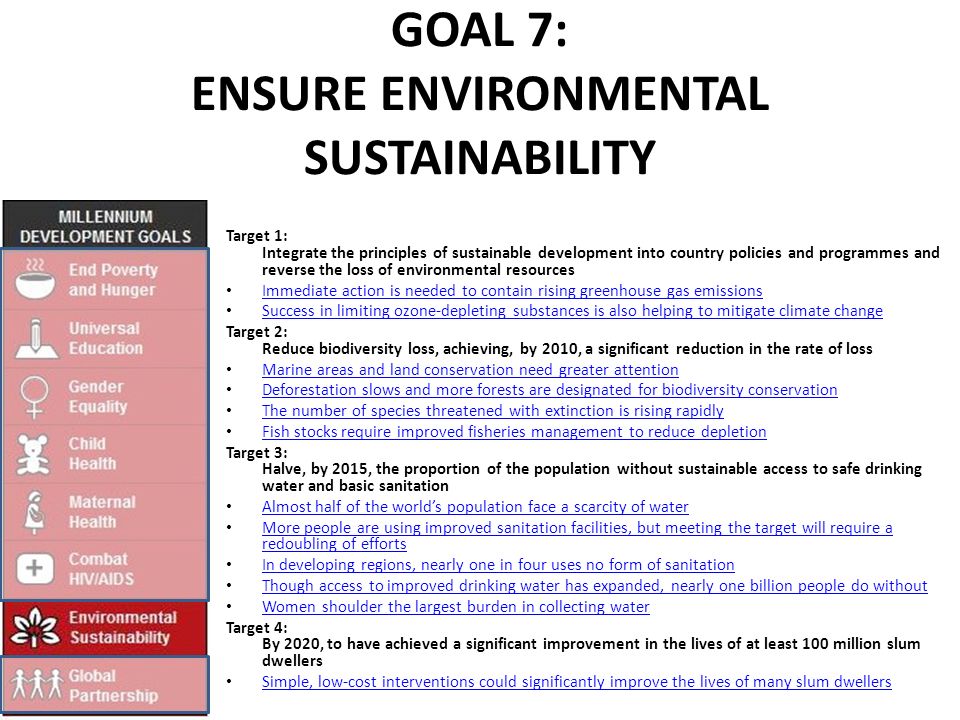Click the Universal Education pencil icon
The width and height of the screenshot is (960, 720).
tap(36, 337)
